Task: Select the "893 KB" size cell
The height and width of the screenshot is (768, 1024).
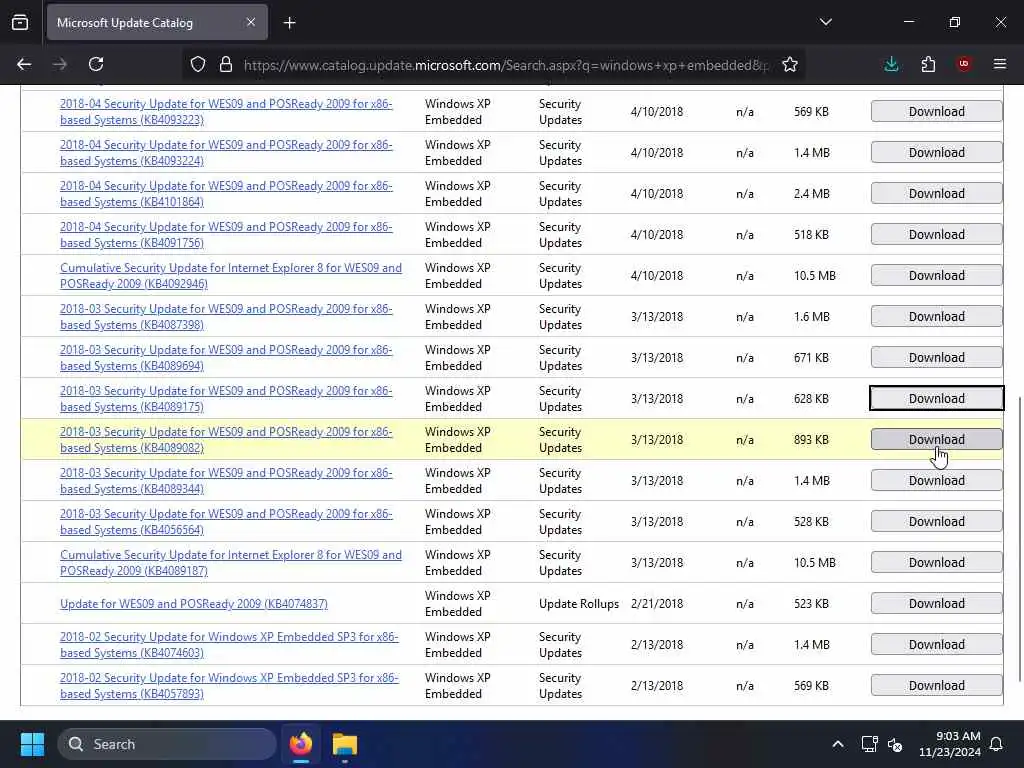Action: [x=811, y=440]
